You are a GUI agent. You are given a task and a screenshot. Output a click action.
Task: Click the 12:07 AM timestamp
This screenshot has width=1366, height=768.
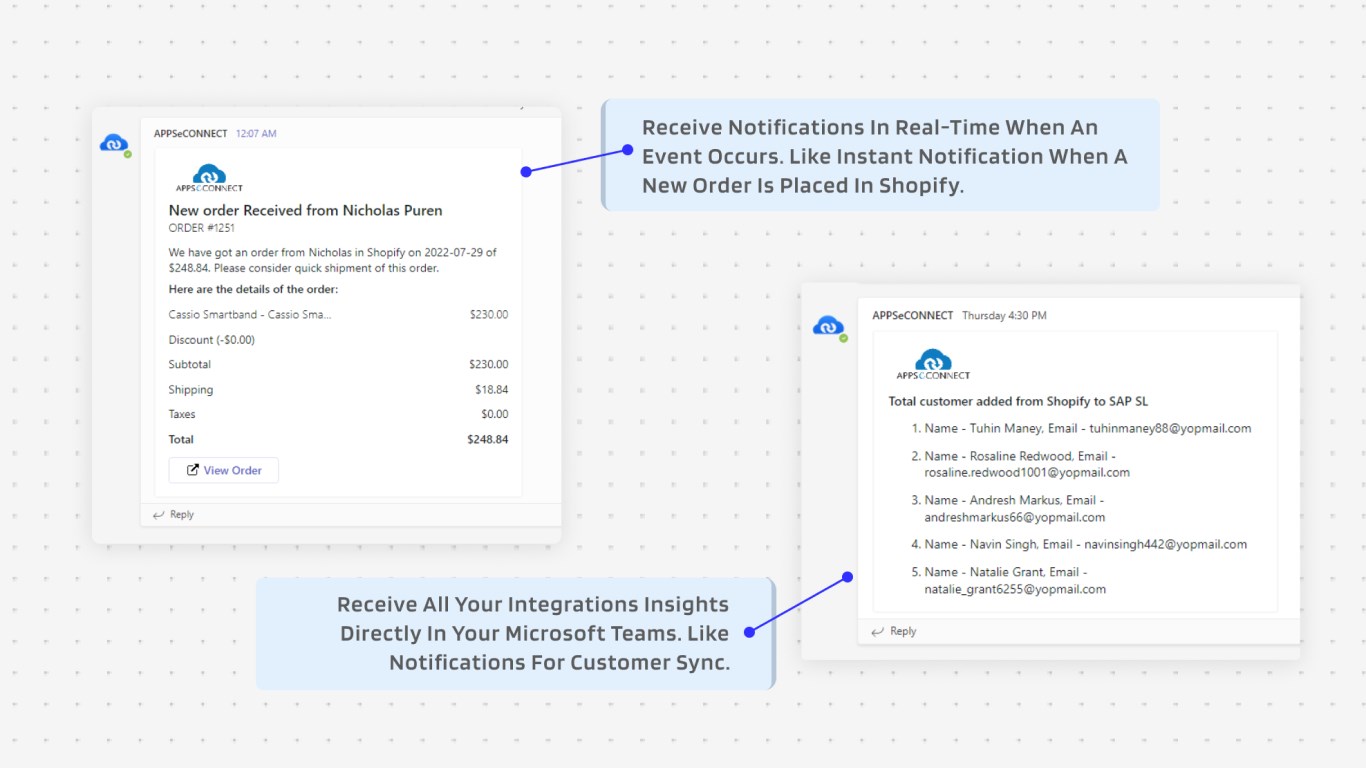tap(256, 133)
